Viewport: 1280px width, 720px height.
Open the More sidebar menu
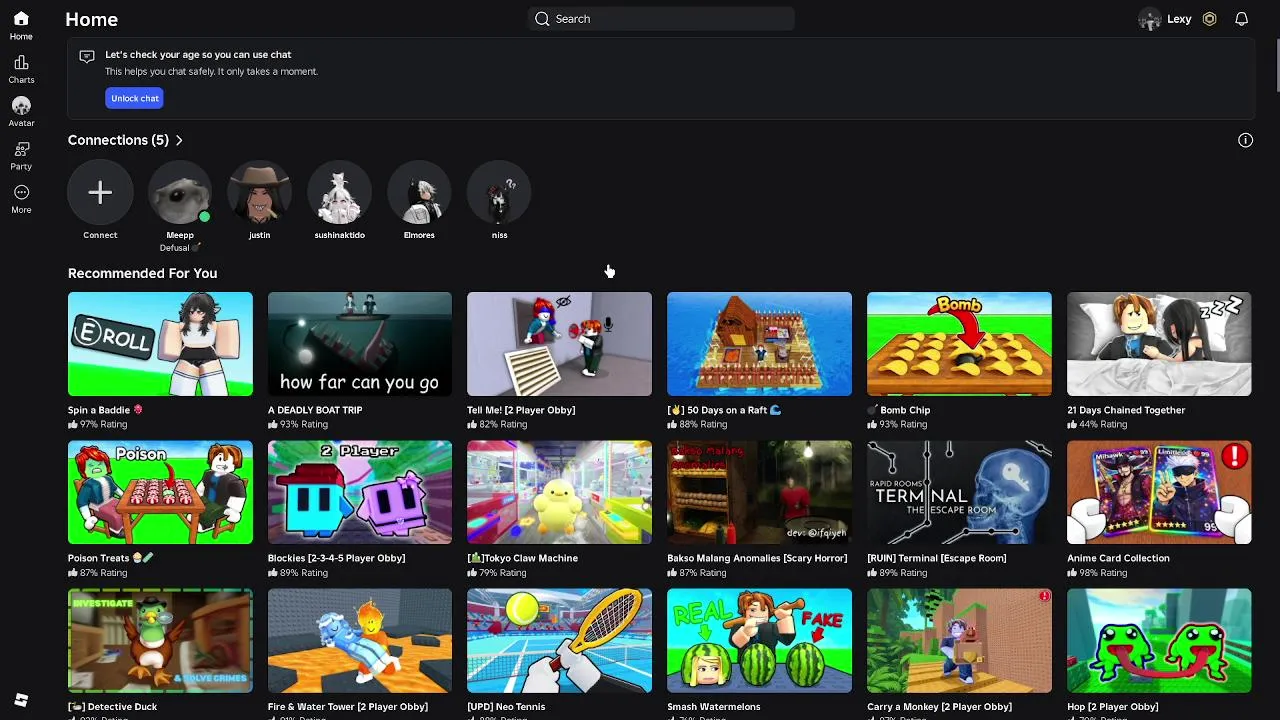pyautogui.click(x=21, y=192)
